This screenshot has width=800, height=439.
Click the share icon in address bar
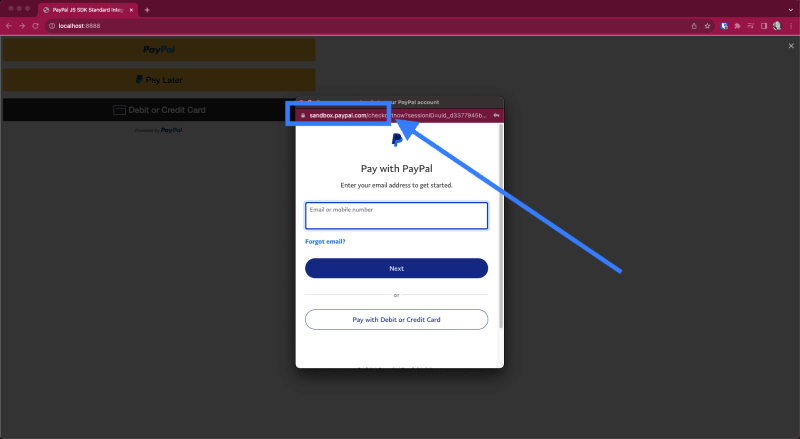click(x=692, y=25)
